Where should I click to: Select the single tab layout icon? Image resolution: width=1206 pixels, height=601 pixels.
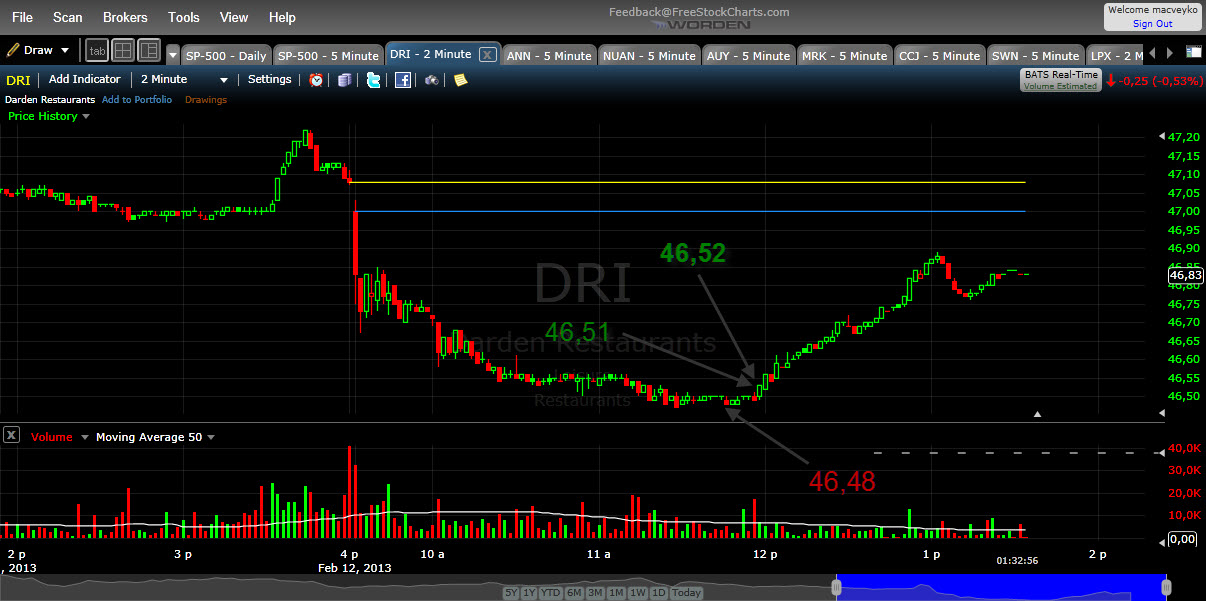pos(97,49)
